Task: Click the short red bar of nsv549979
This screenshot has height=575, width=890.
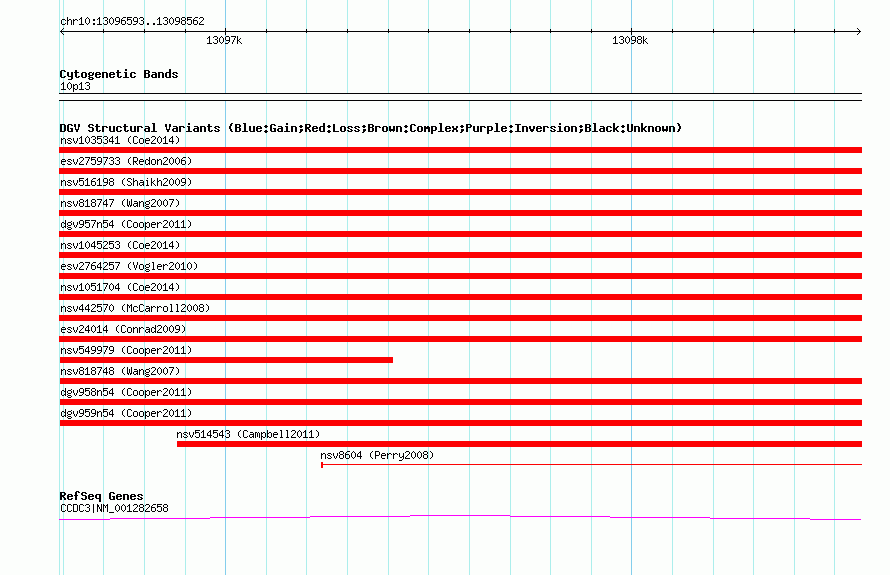Action: click(x=226, y=360)
